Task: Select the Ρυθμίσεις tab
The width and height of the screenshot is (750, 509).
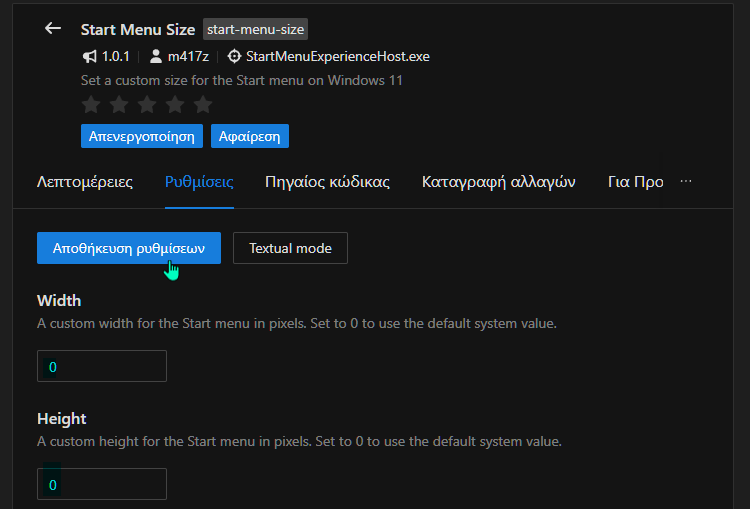Action: coord(199,182)
